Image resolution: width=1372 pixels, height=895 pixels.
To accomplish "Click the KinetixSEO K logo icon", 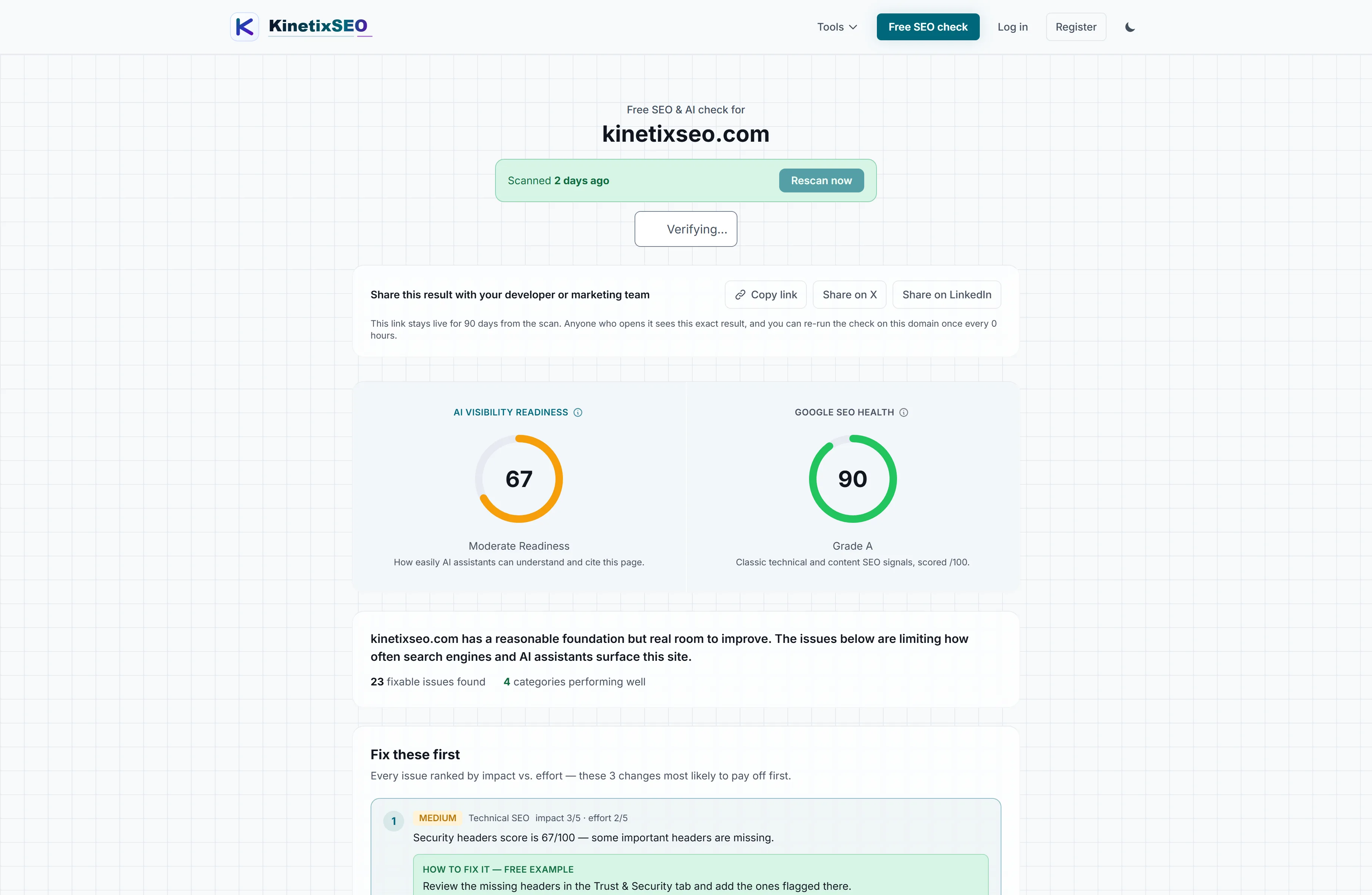I will (245, 26).
